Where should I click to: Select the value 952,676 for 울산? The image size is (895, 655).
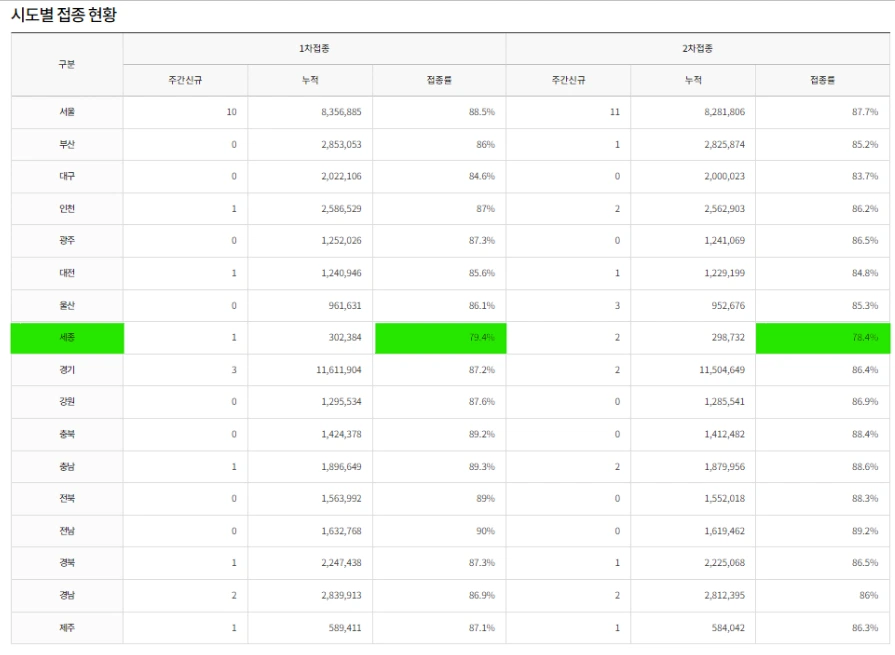pyautogui.click(x=728, y=306)
